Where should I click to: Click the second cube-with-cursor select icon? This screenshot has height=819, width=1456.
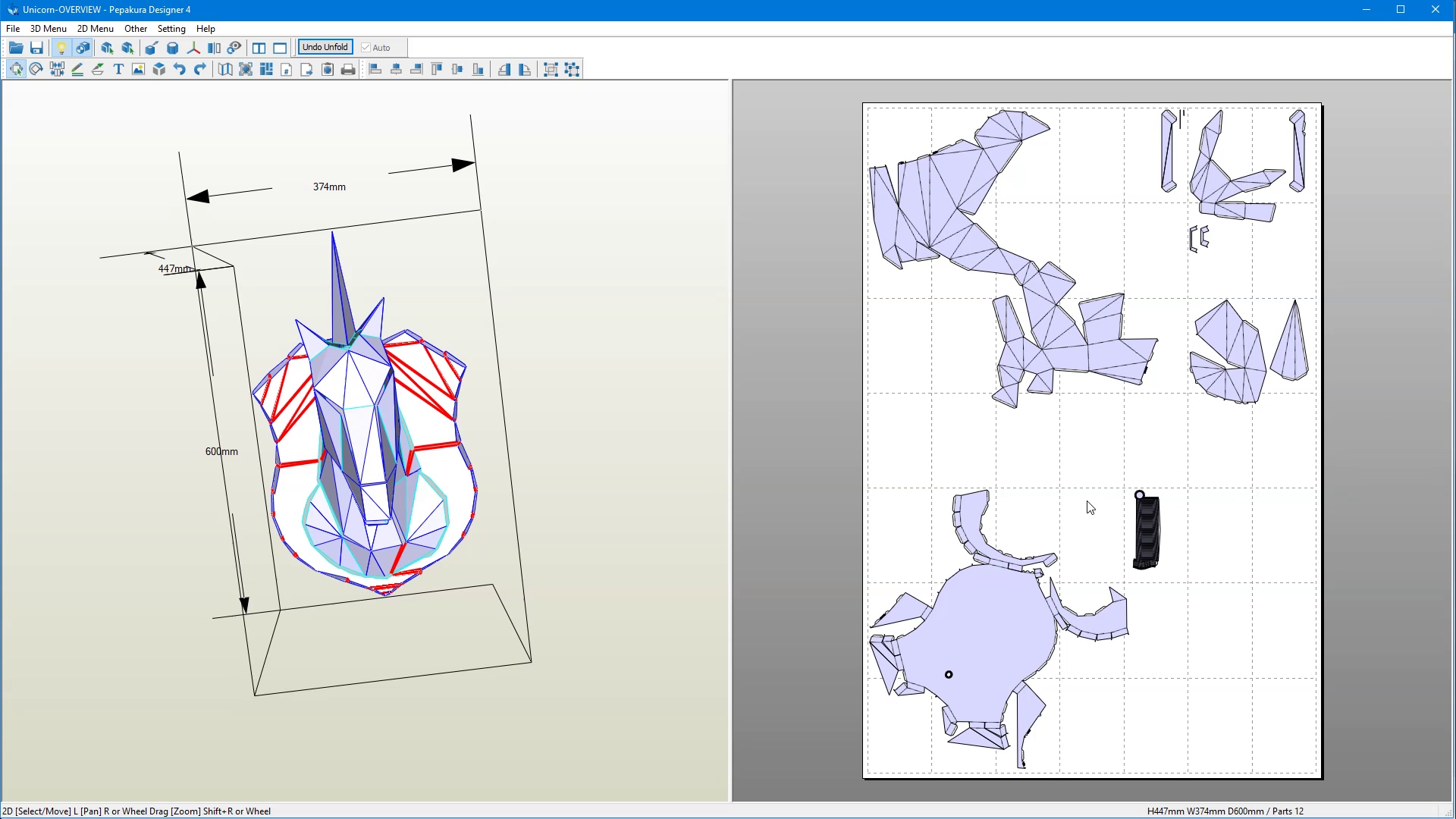point(127,48)
